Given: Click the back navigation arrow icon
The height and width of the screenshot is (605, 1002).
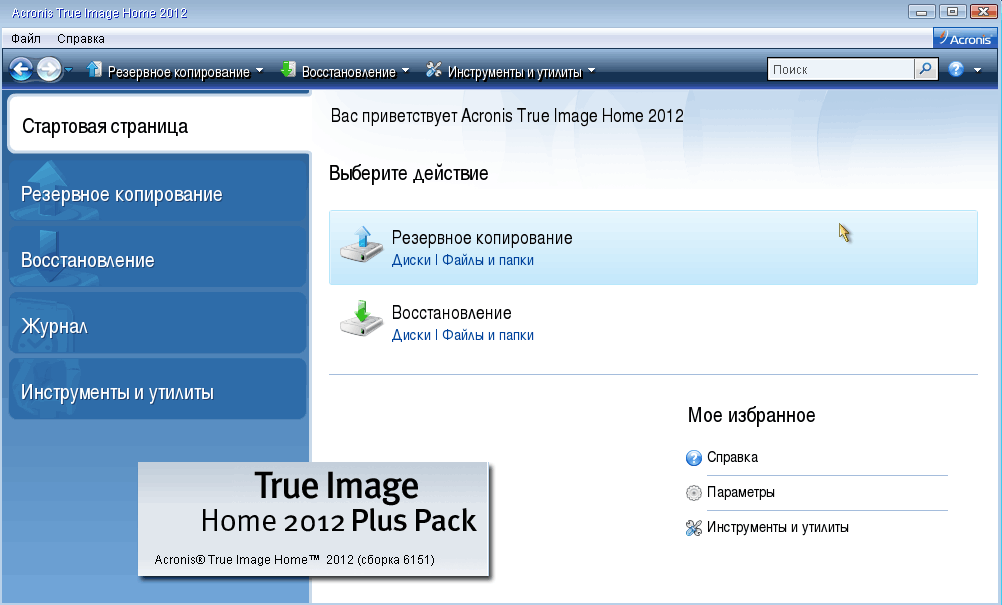Looking at the screenshot, I should (21, 70).
